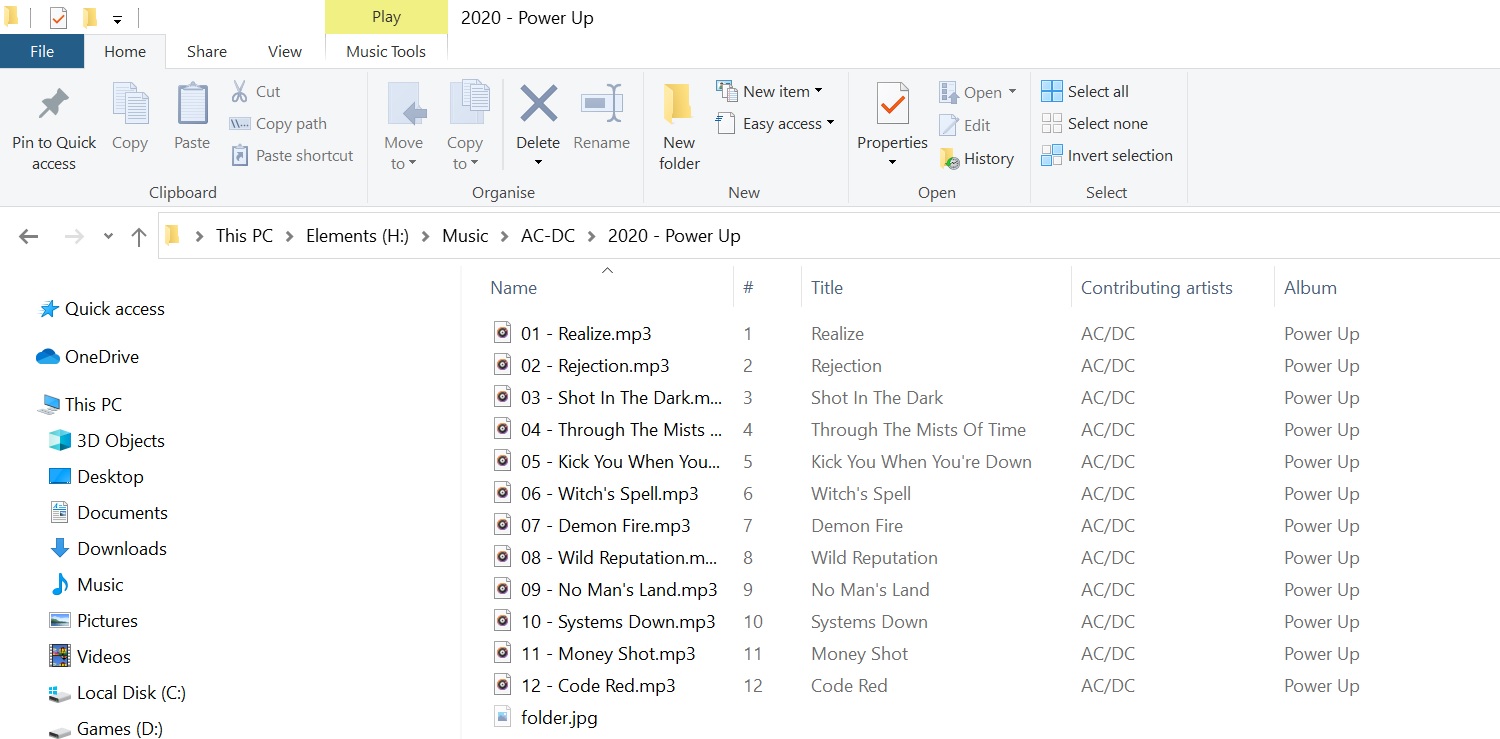
Task: Sort by Contributing artists column
Action: tap(1157, 288)
